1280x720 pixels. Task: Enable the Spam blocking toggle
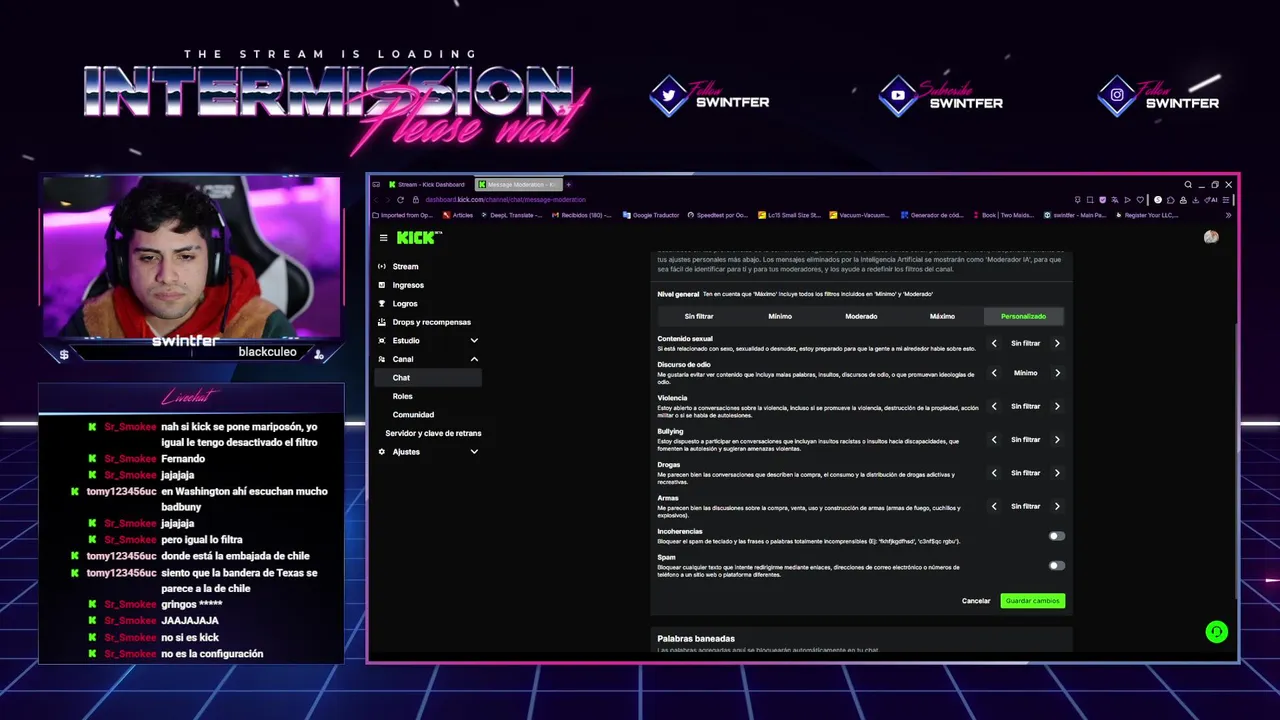coord(1056,566)
